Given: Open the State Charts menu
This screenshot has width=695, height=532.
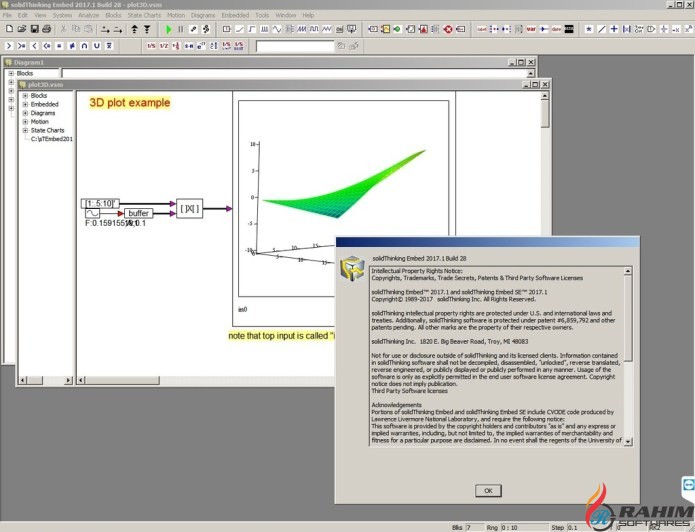Looking at the screenshot, I should [142, 16].
